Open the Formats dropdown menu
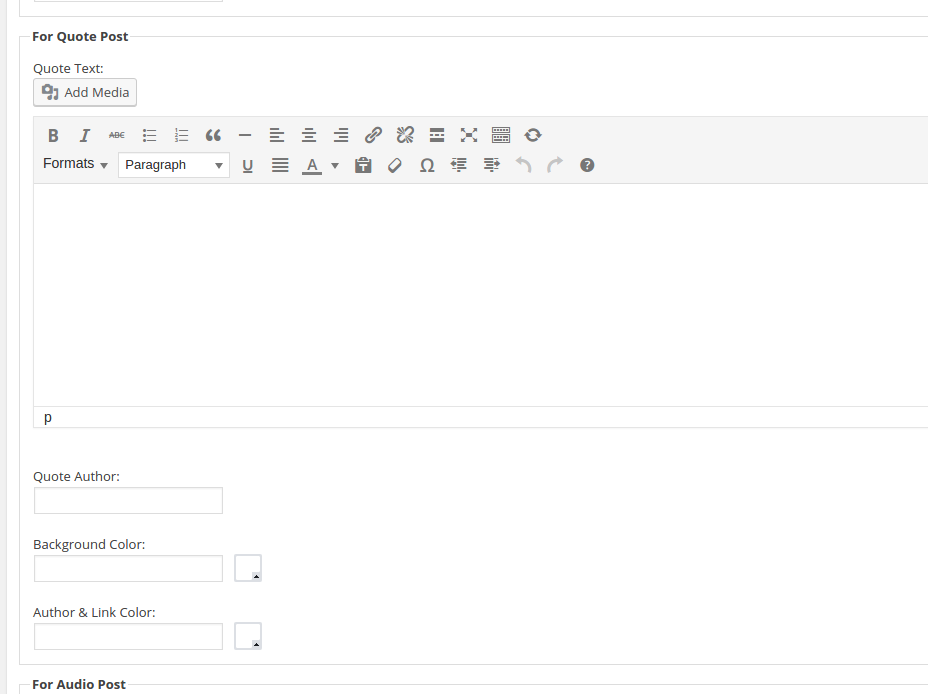Screen dimensions: 928x694 click(x=75, y=164)
